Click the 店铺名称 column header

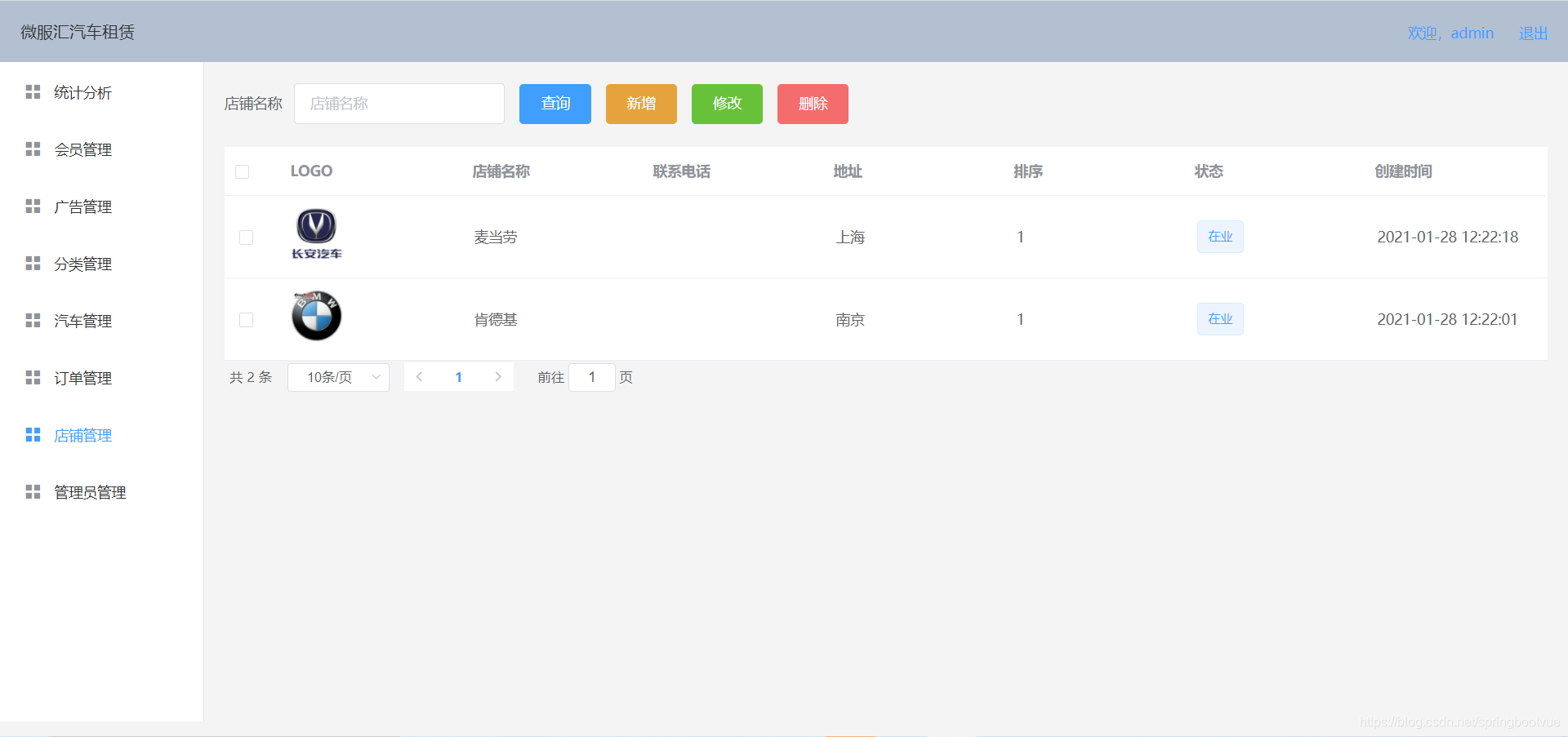pyautogui.click(x=501, y=171)
